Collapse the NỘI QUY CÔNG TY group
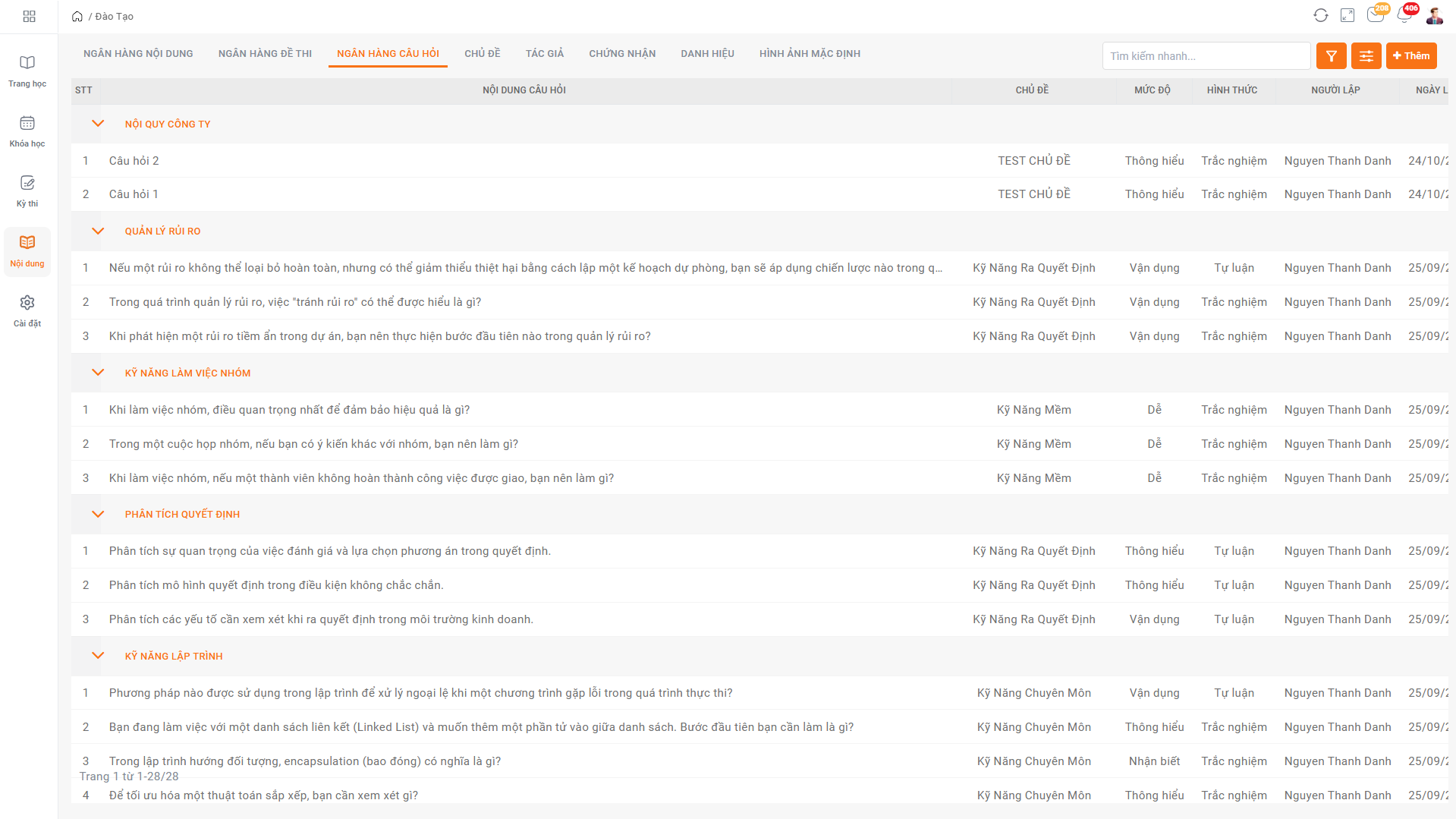1456x819 pixels. [98, 124]
